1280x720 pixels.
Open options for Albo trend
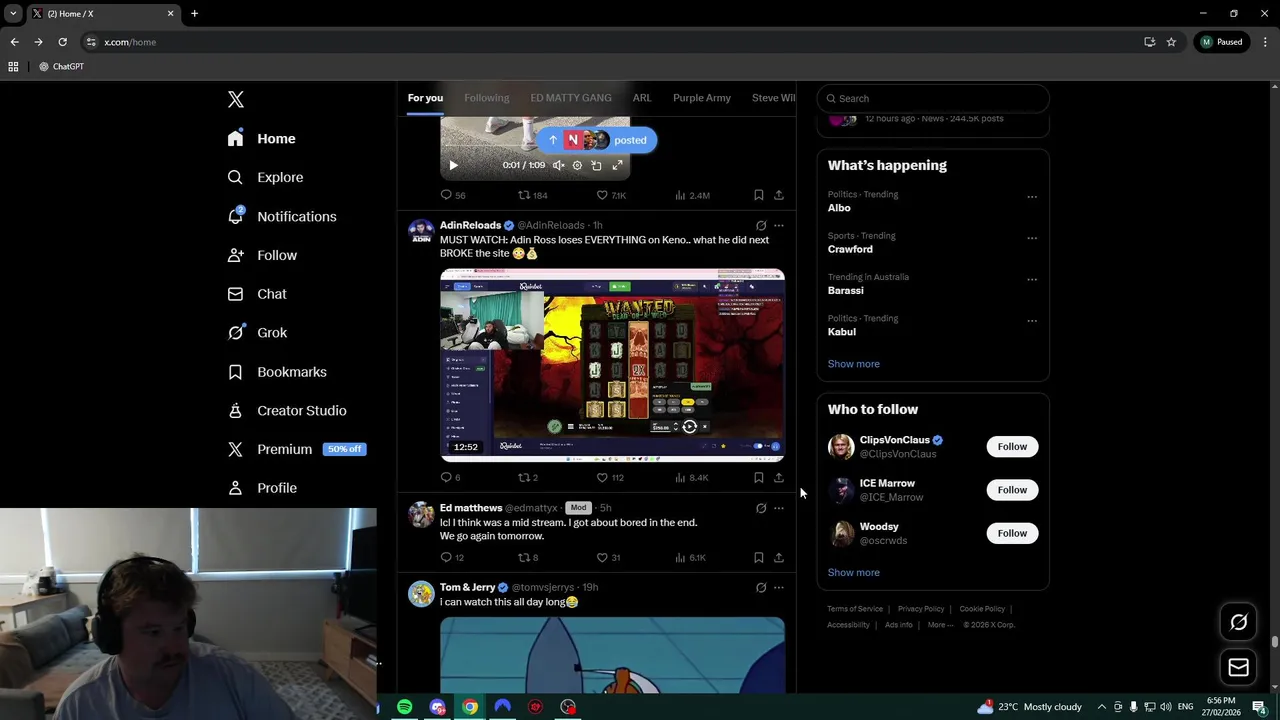tap(1032, 197)
